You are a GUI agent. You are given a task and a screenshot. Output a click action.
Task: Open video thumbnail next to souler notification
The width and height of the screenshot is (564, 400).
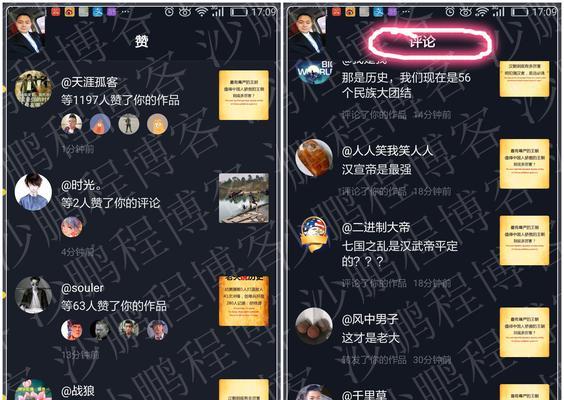[244, 301]
